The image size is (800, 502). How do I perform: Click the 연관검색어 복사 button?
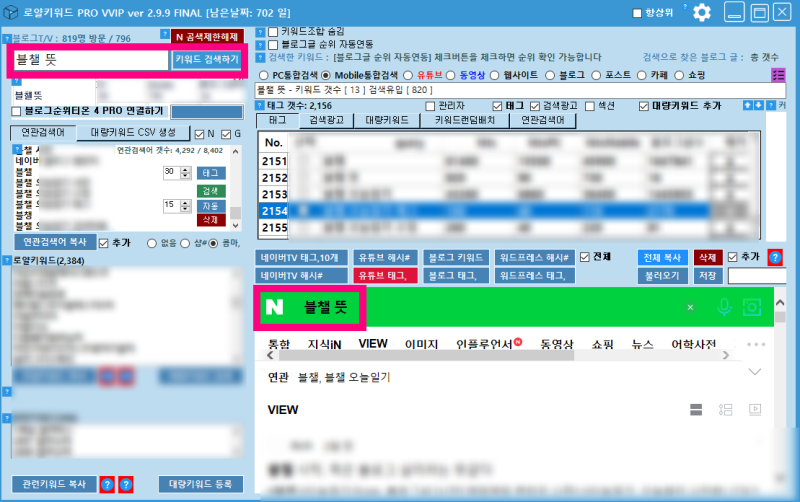coord(55,242)
